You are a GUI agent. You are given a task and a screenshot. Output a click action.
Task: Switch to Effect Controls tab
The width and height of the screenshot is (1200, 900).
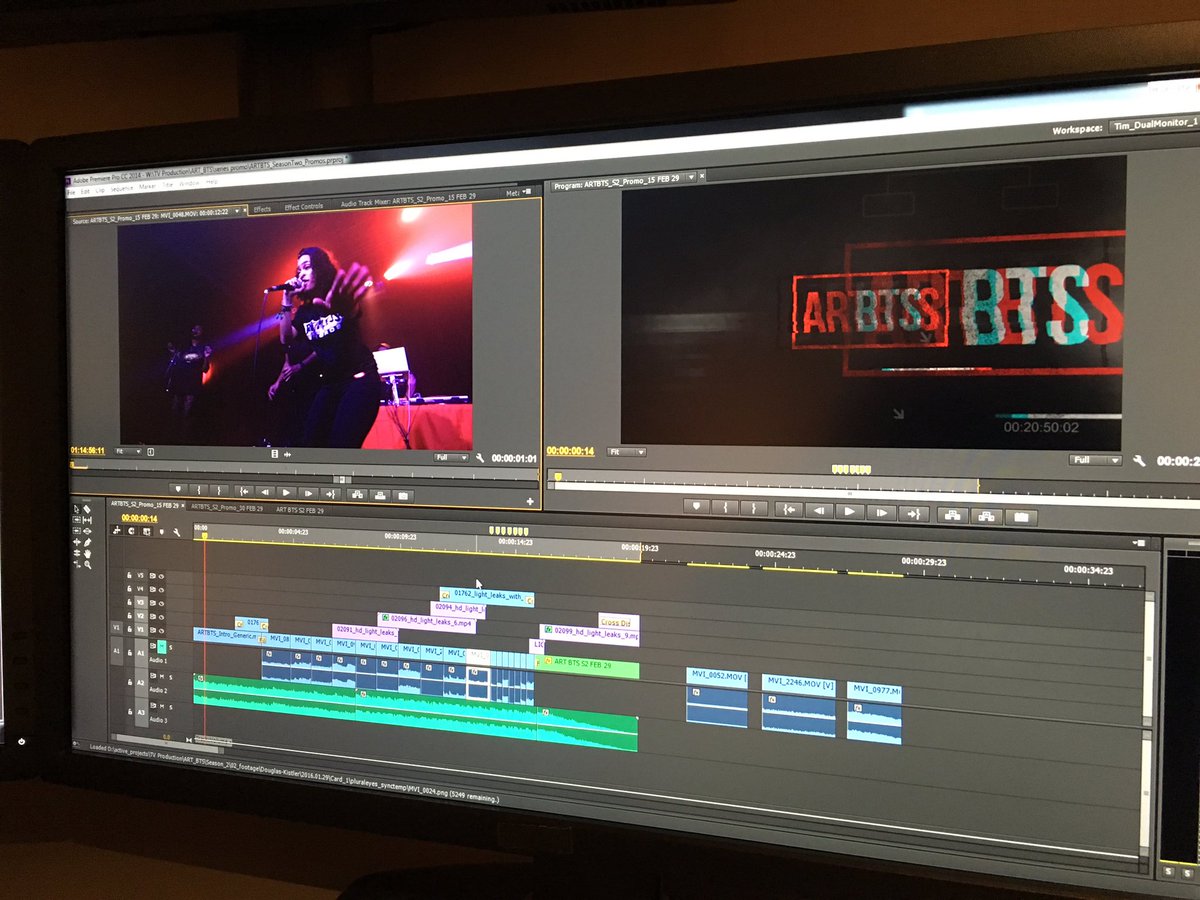tap(304, 207)
